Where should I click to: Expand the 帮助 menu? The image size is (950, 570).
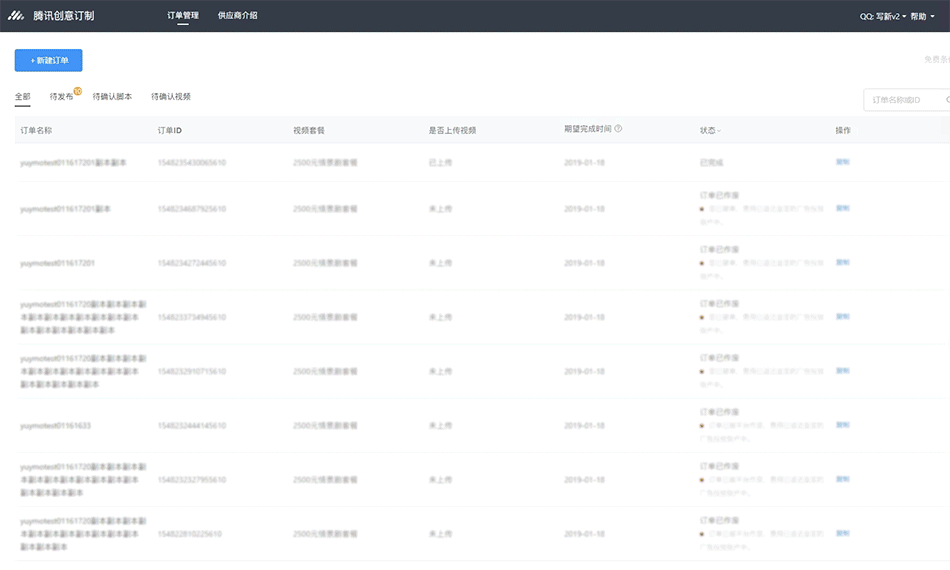[x=922, y=16]
